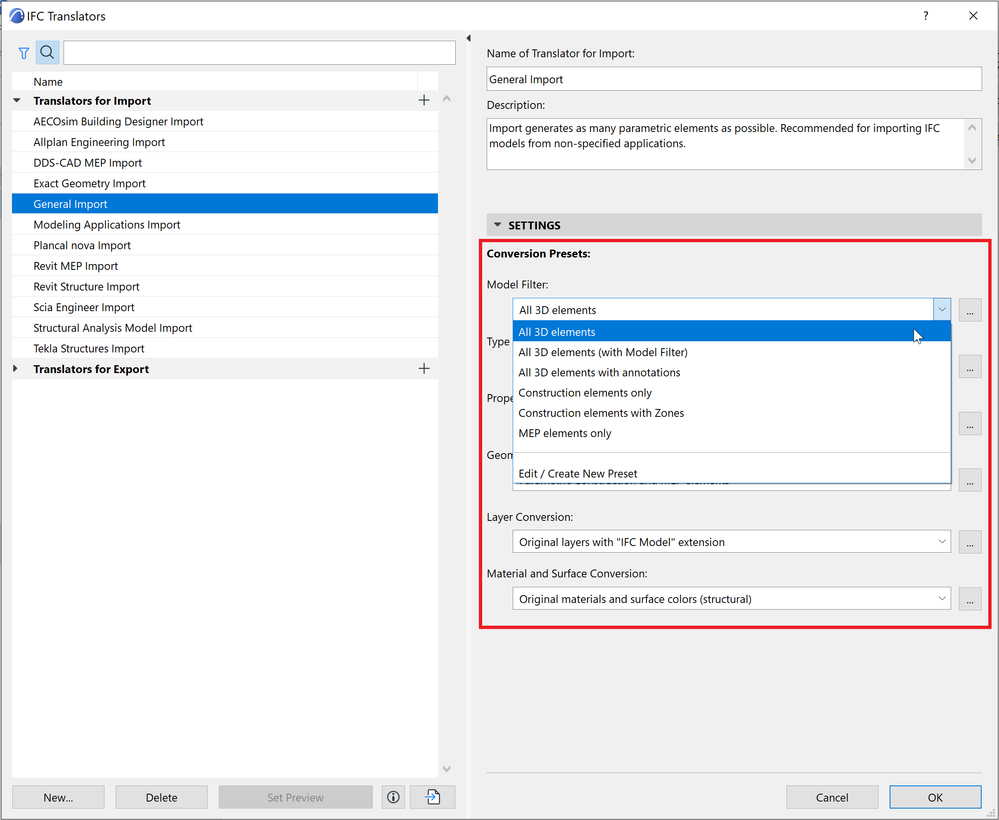Viewport: 999px width, 820px height.
Task: Choose 'Construction elements only' from list
Action: tap(585, 393)
